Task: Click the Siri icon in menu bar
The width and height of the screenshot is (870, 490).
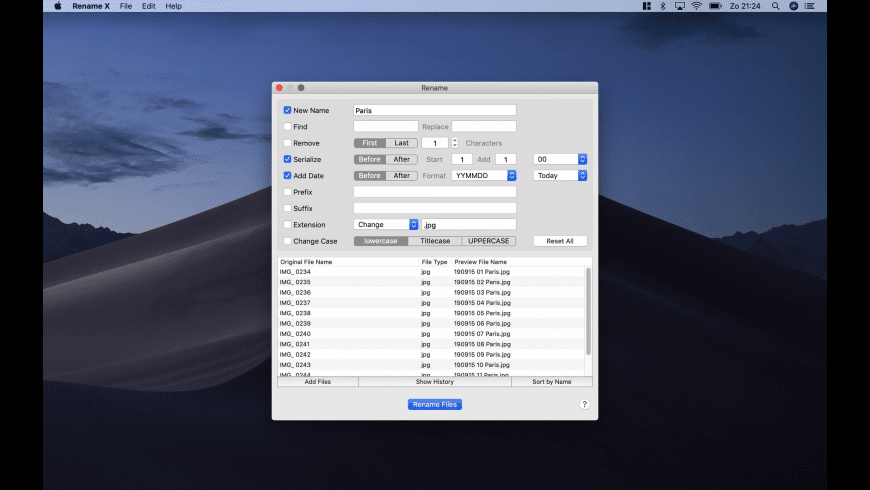Action: pos(793,6)
